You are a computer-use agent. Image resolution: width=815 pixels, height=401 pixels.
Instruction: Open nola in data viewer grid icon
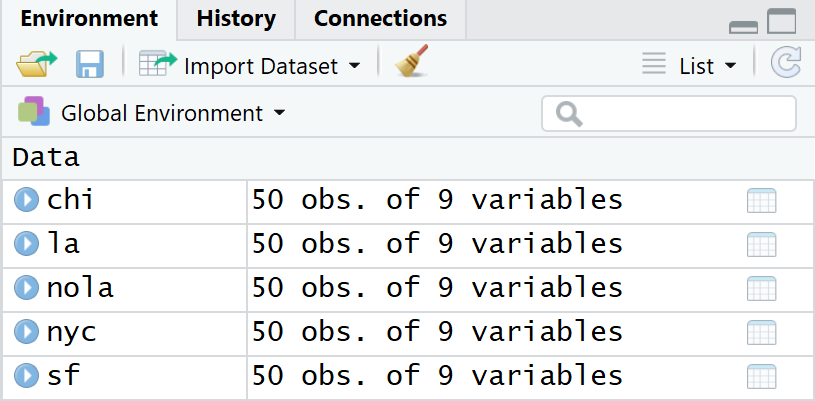pyautogui.click(x=761, y=289)
